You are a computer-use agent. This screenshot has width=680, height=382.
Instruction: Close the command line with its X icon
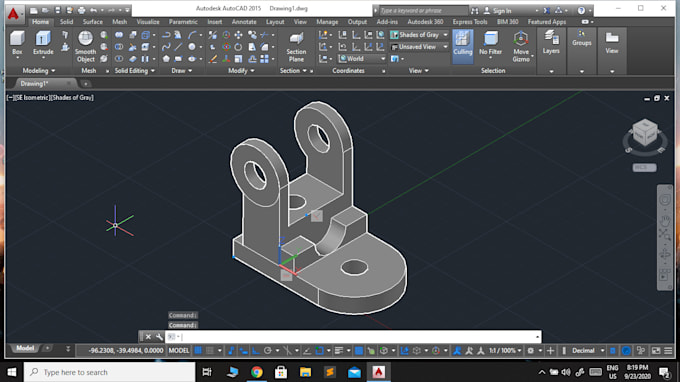tap(148, 336)
